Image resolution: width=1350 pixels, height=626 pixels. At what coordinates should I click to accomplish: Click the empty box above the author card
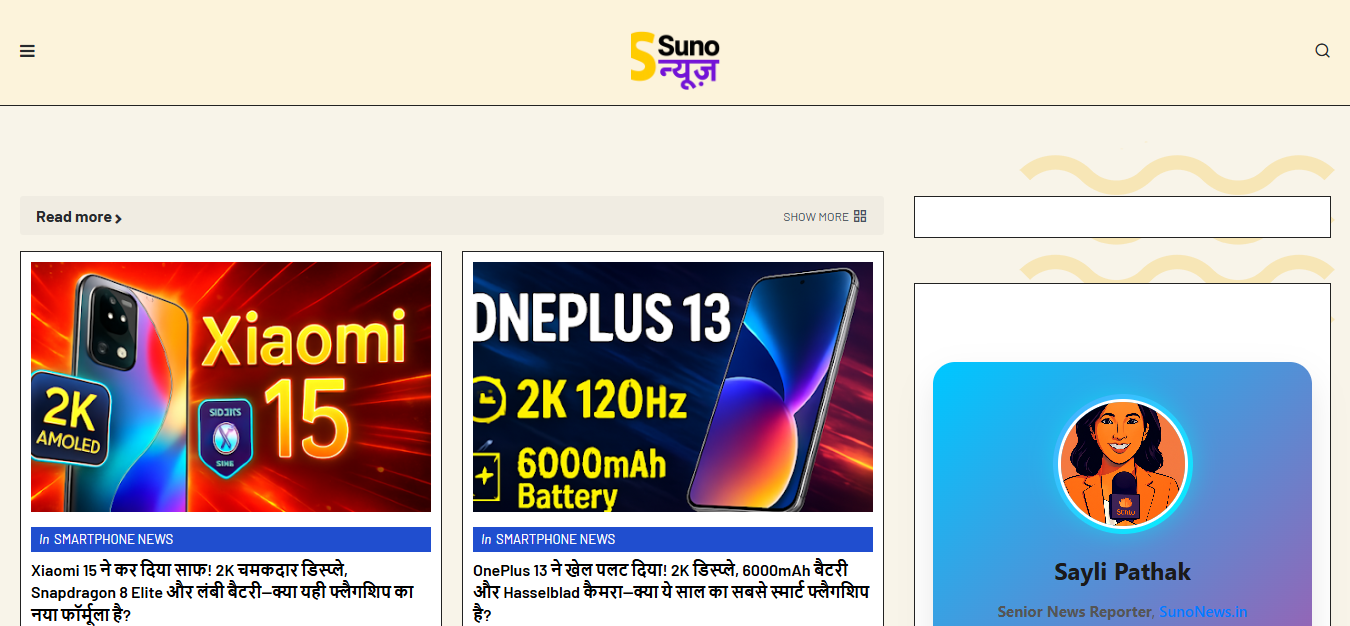coord(1122,217)
